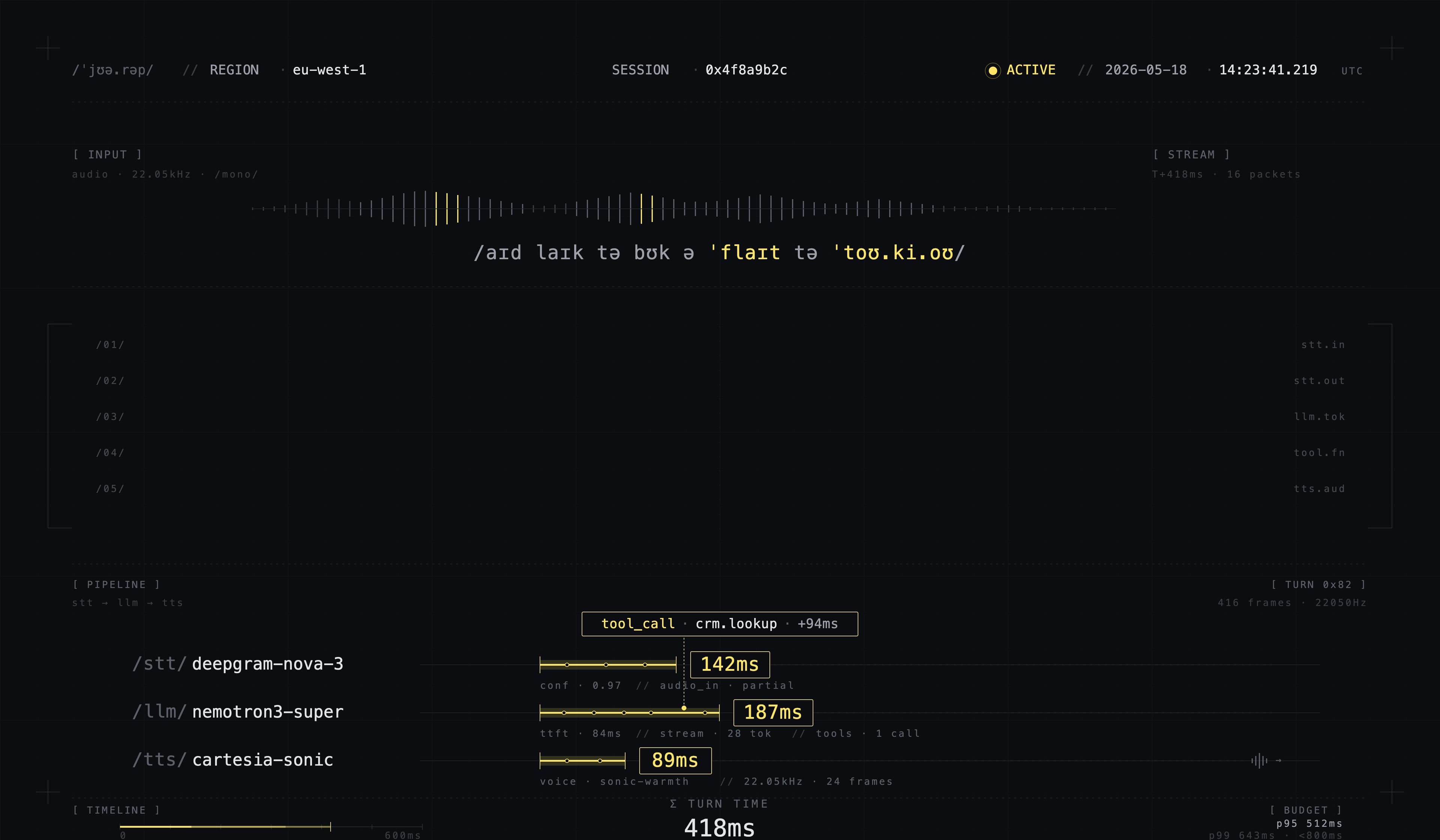Select row /03/ in the event list

click(x=110, y=417)
